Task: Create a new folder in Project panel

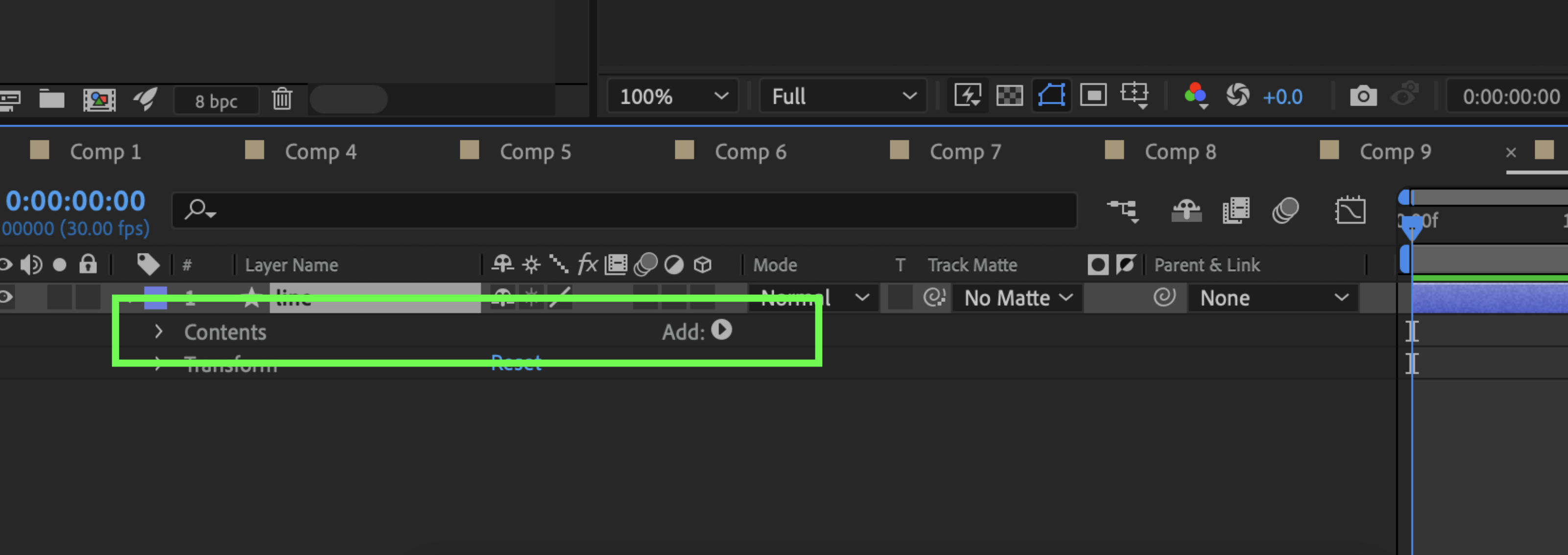Action: (x=52, y=98)
